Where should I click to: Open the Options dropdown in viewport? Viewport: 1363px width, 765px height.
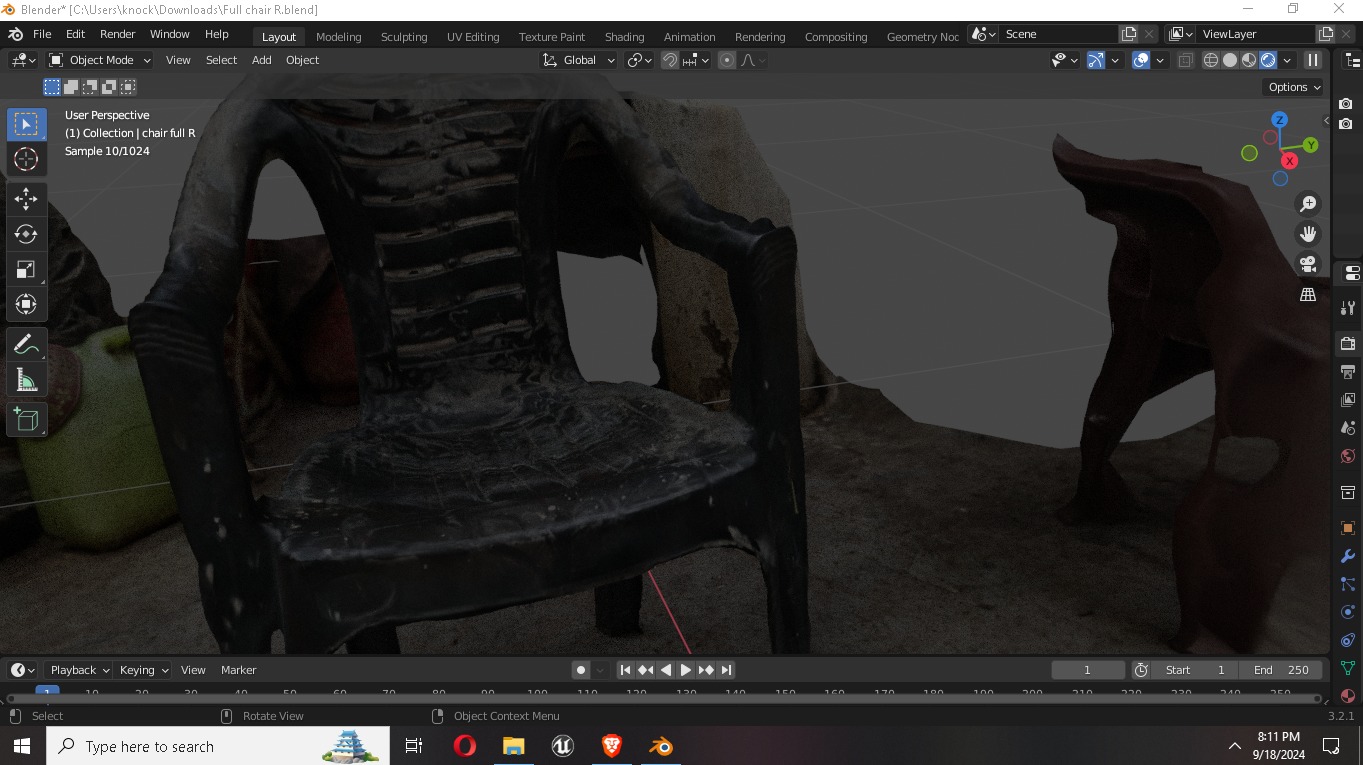coord(1294,87)
